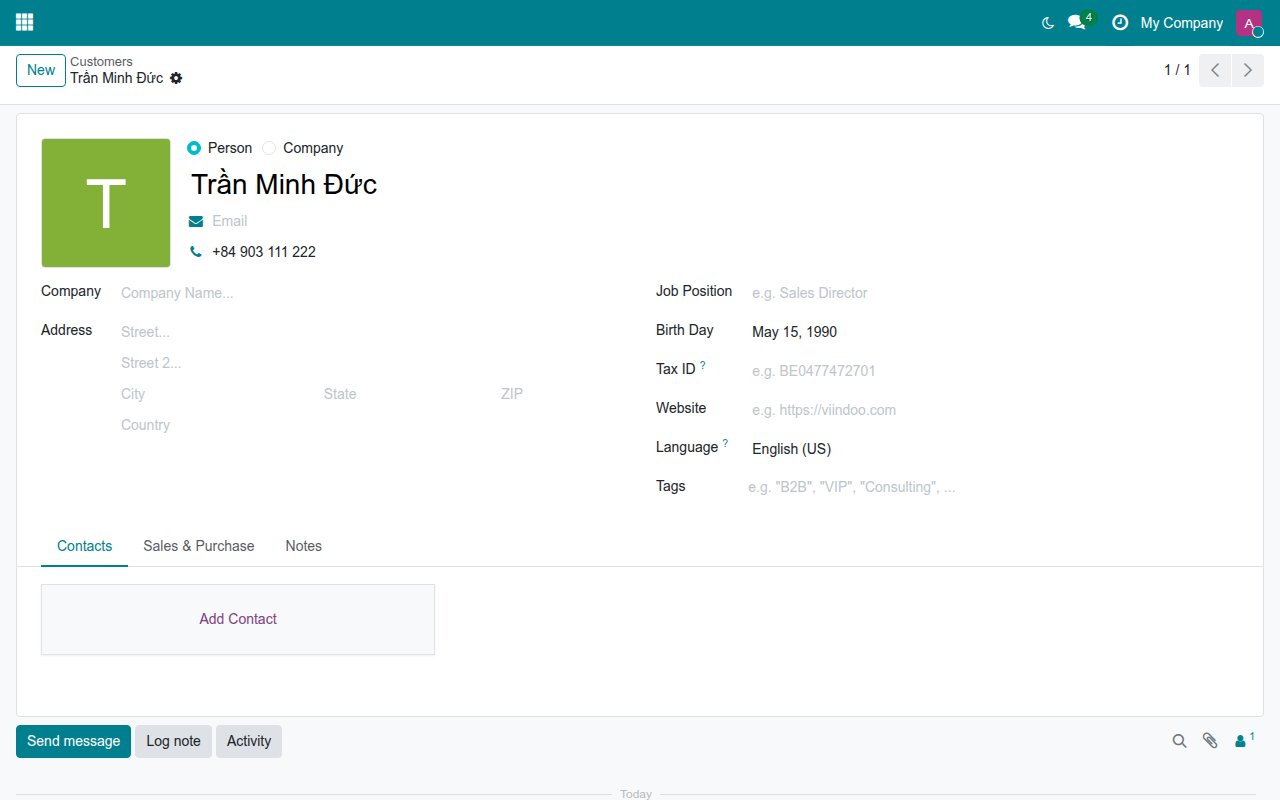The height and width of the screenshot is (800, 1280).
Task: Open the conversations messages icon
Action: tap(1076, 22)
